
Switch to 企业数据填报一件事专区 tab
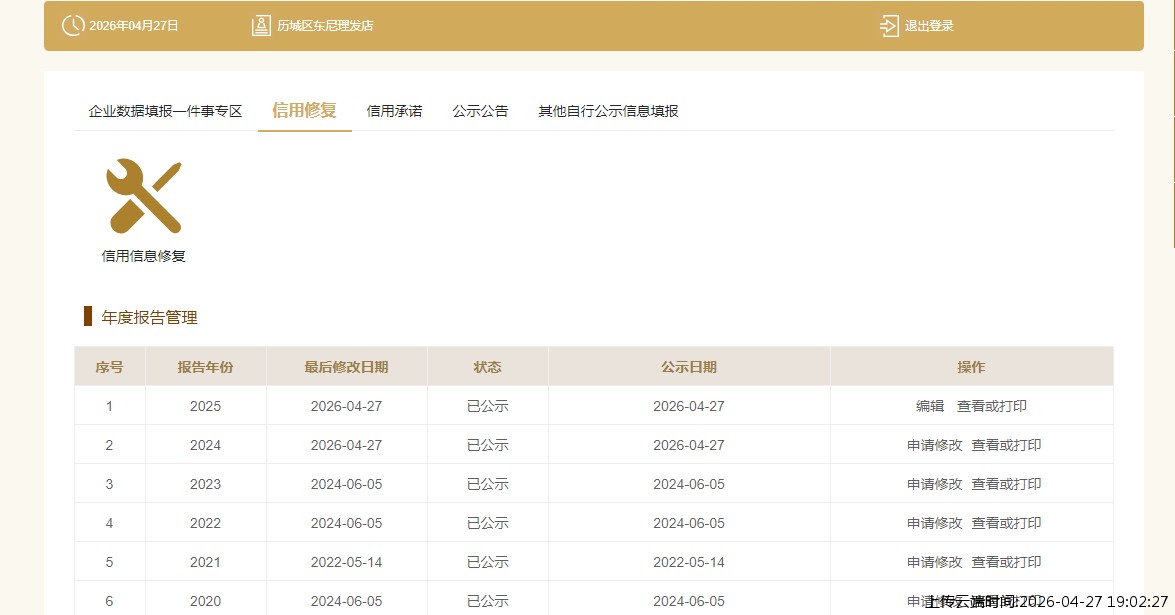[x=166, y=111]
